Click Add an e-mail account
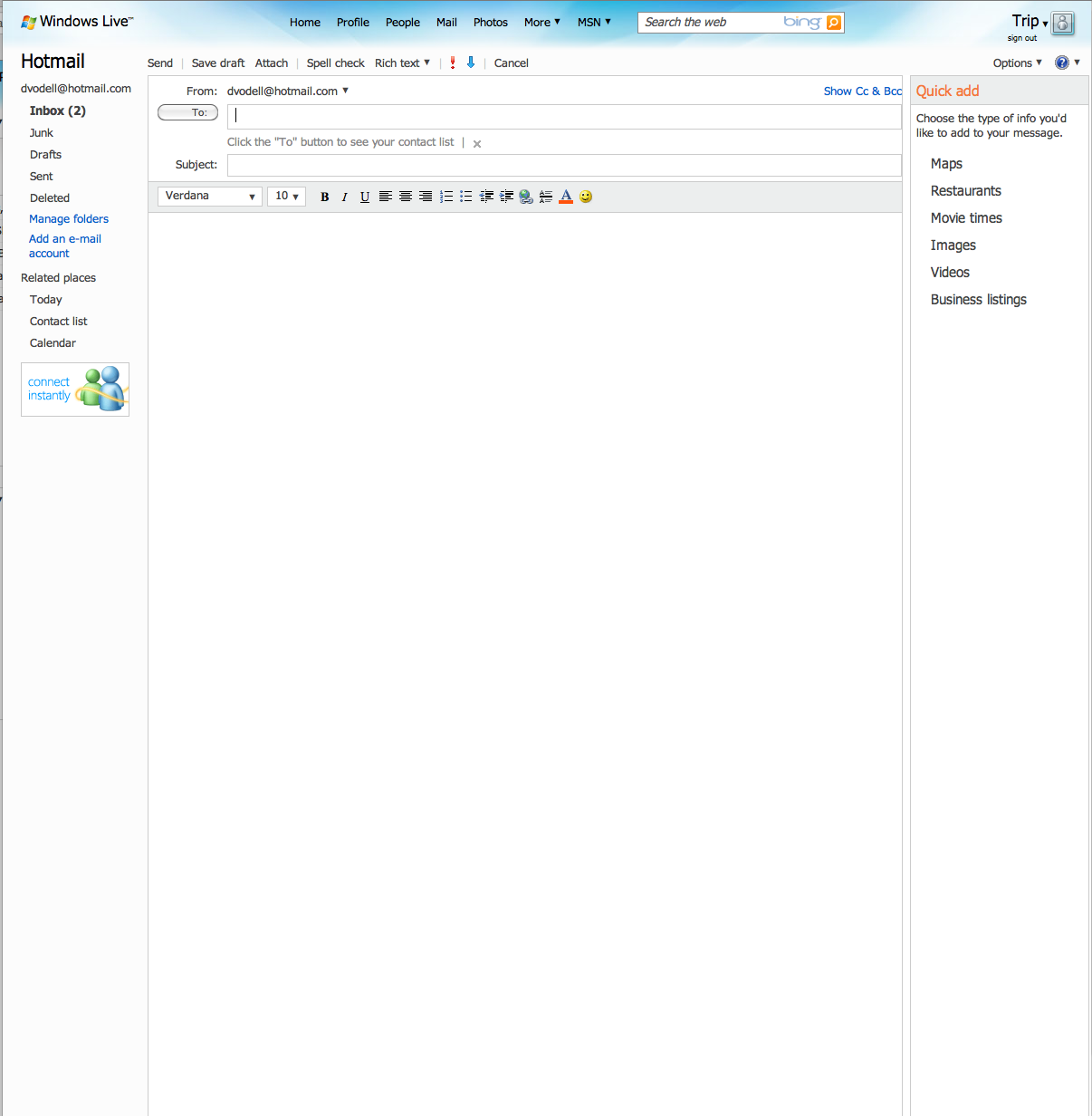This screenshot has height=1116, width=1092. [65, 245]
